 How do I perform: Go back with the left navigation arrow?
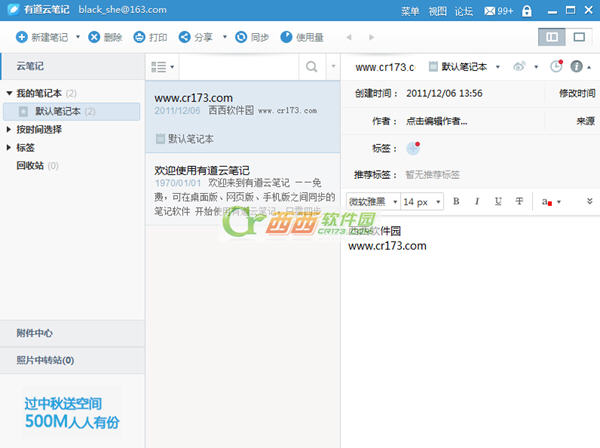(x=349, y=37)
